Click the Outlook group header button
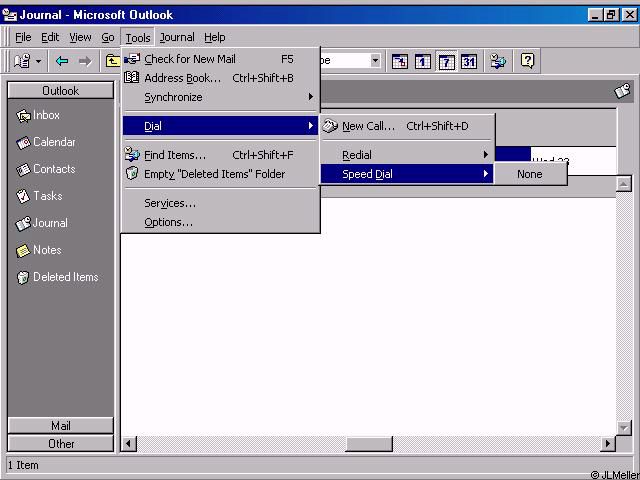Screen dimensions: 640x480 click(x=60, y=90)
